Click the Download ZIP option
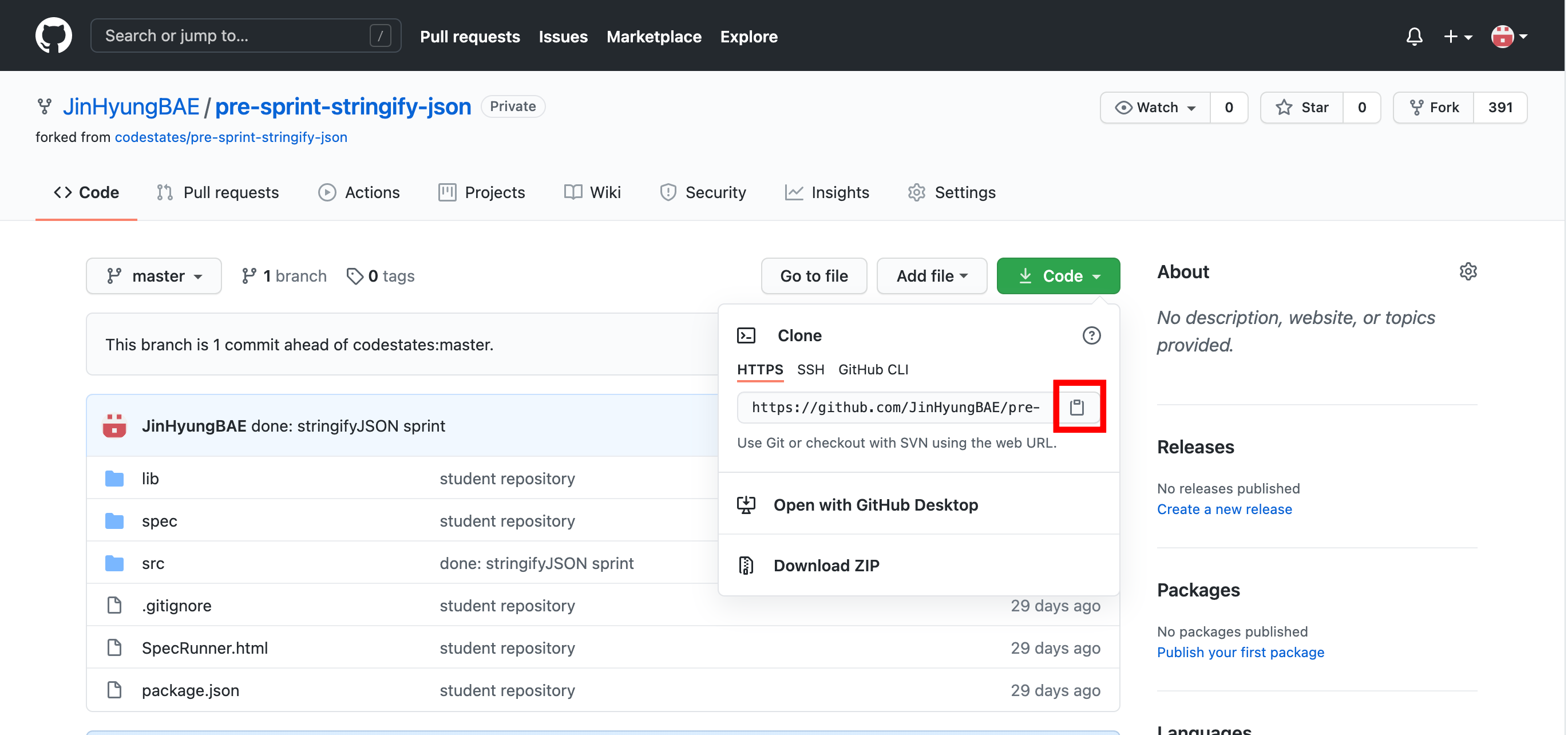 tap(825, 565)
